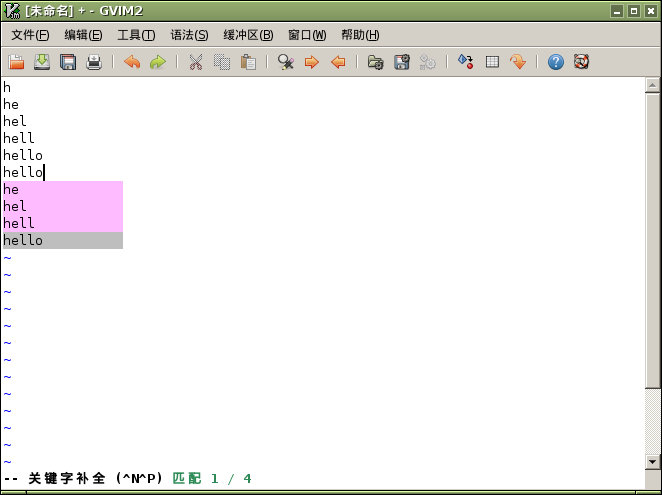Click the vertical scrollbar thumb
This screenshot has height=495, width=662.
coord(652,241)
